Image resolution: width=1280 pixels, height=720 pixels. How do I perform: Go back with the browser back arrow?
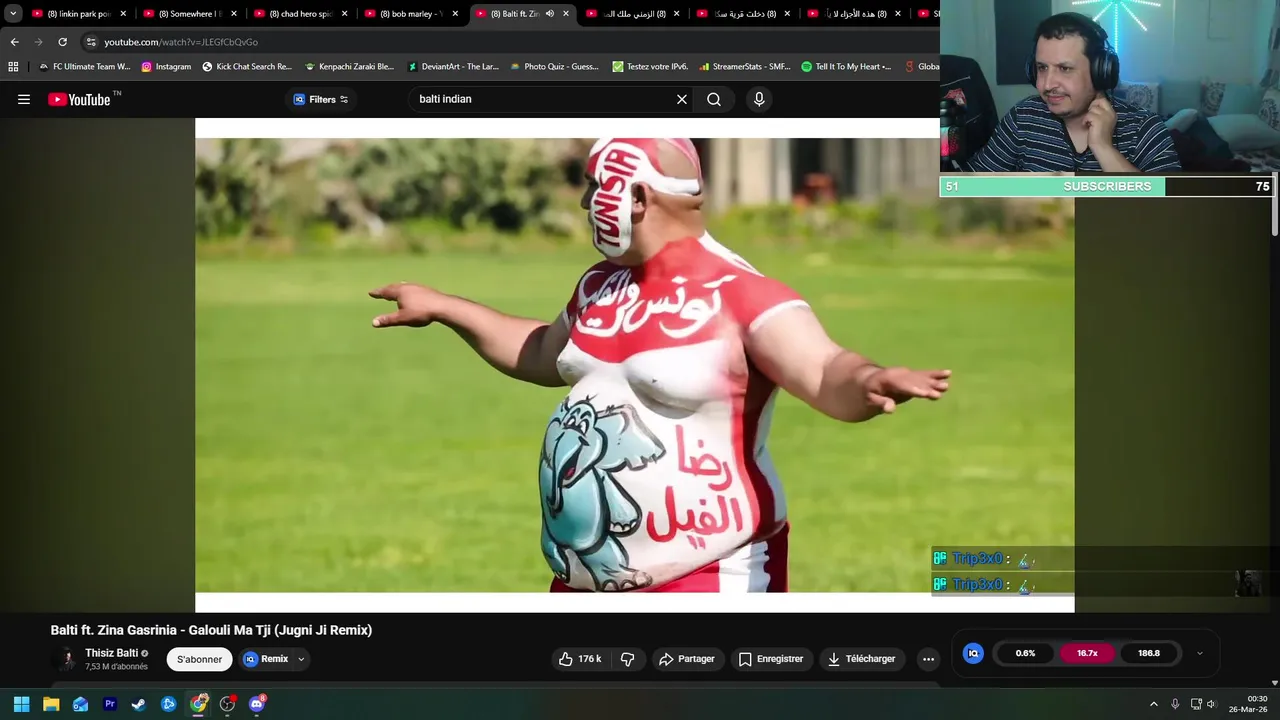(x=14, y=42)
